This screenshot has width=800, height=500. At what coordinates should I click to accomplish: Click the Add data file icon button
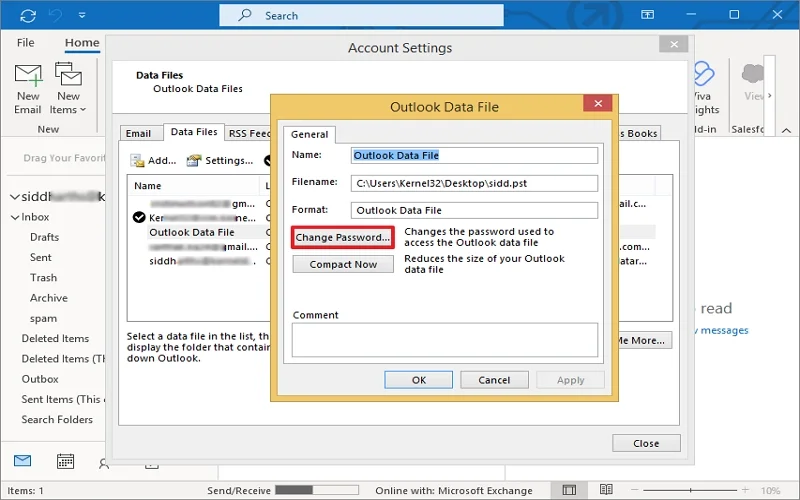point(153,161)
